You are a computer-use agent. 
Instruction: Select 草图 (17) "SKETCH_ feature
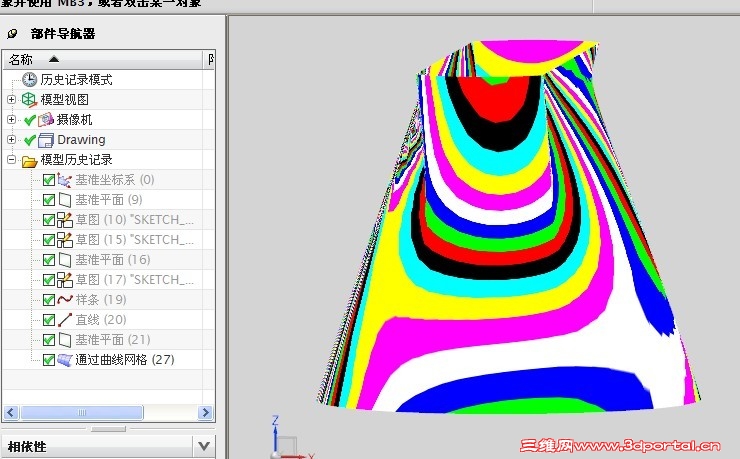tap(135, 280)
